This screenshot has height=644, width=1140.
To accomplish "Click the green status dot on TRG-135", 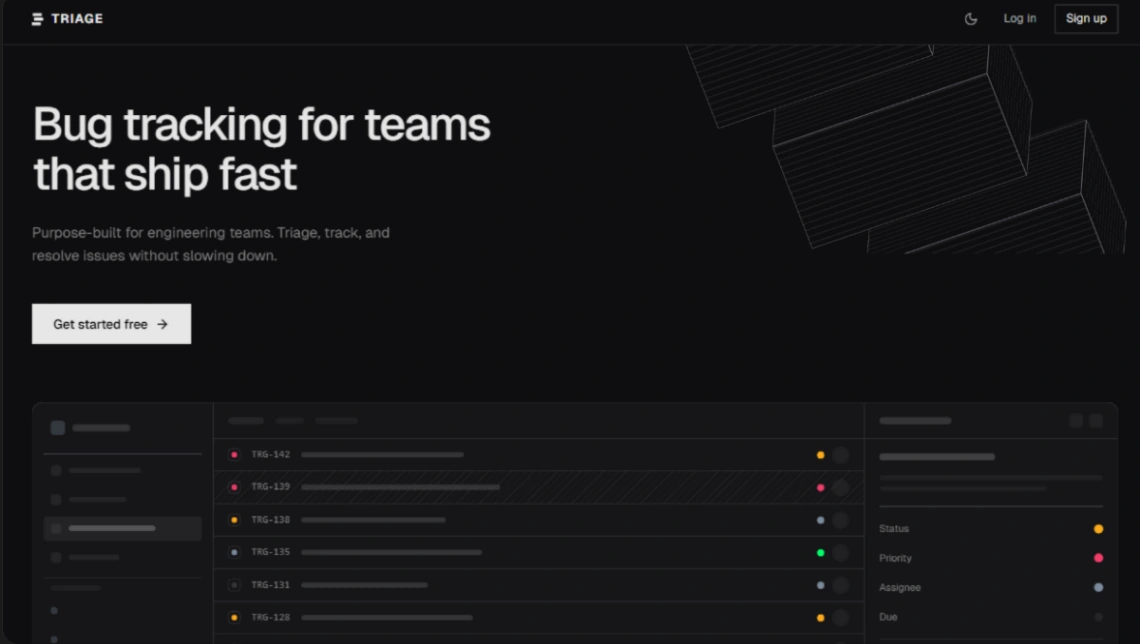I will [x=820, y=552].
